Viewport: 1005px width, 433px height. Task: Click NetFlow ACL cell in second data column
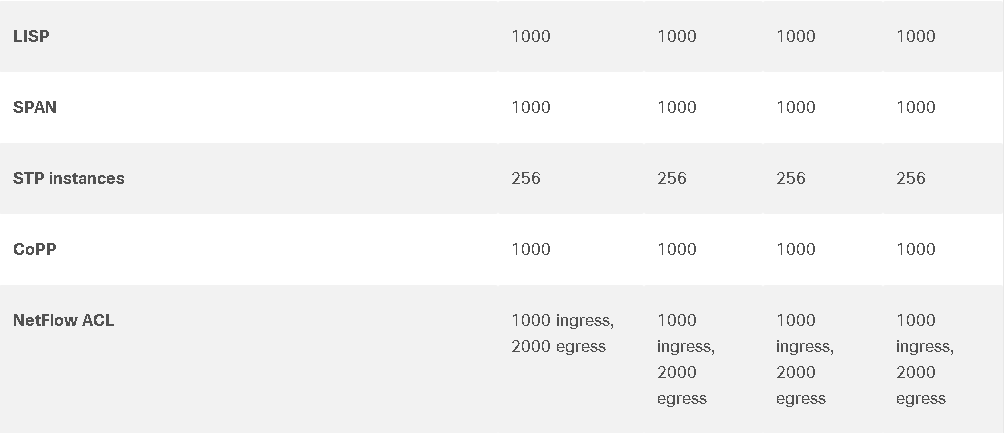[x=686, y=359]
